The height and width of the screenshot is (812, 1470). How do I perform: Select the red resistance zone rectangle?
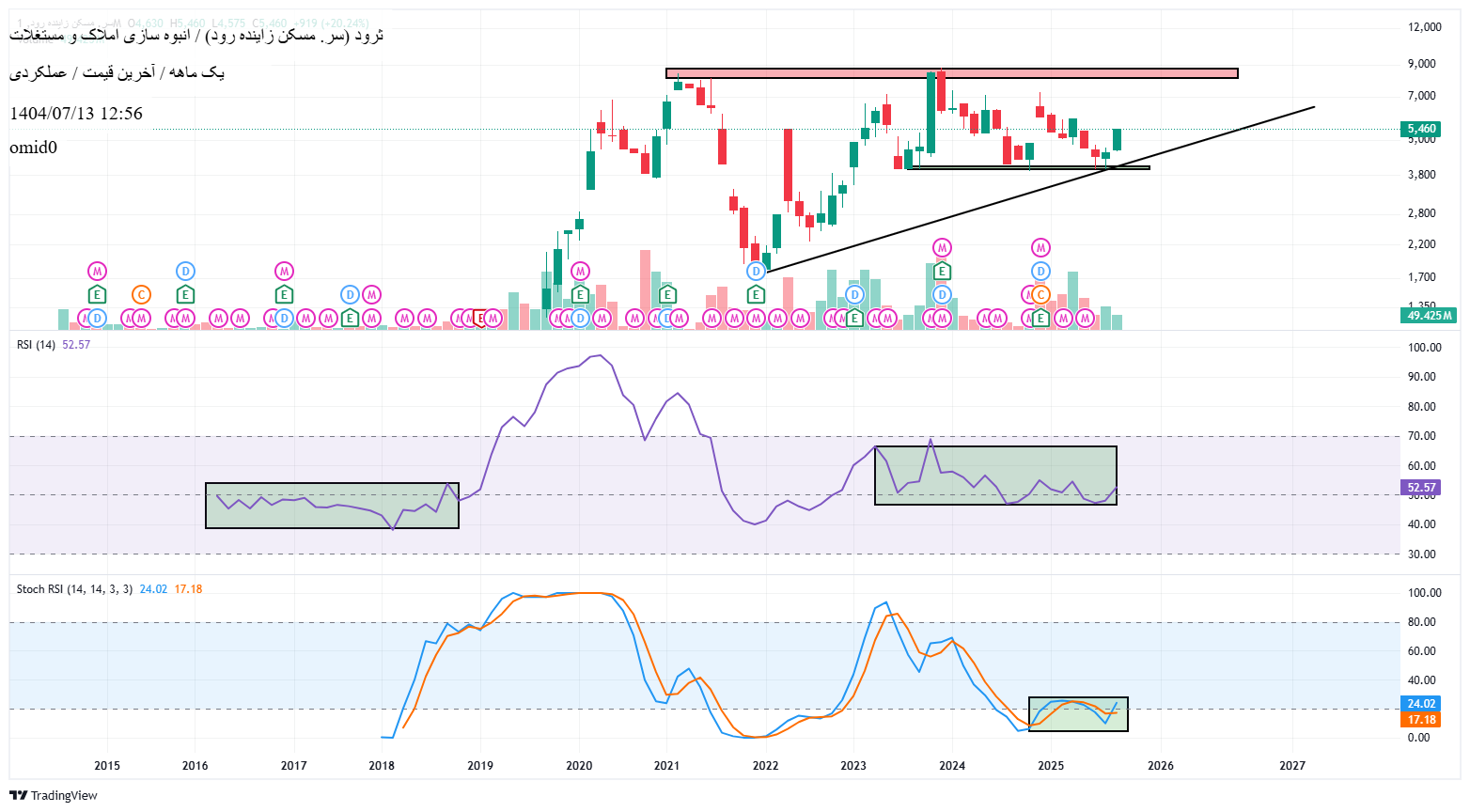pos(951,73)
